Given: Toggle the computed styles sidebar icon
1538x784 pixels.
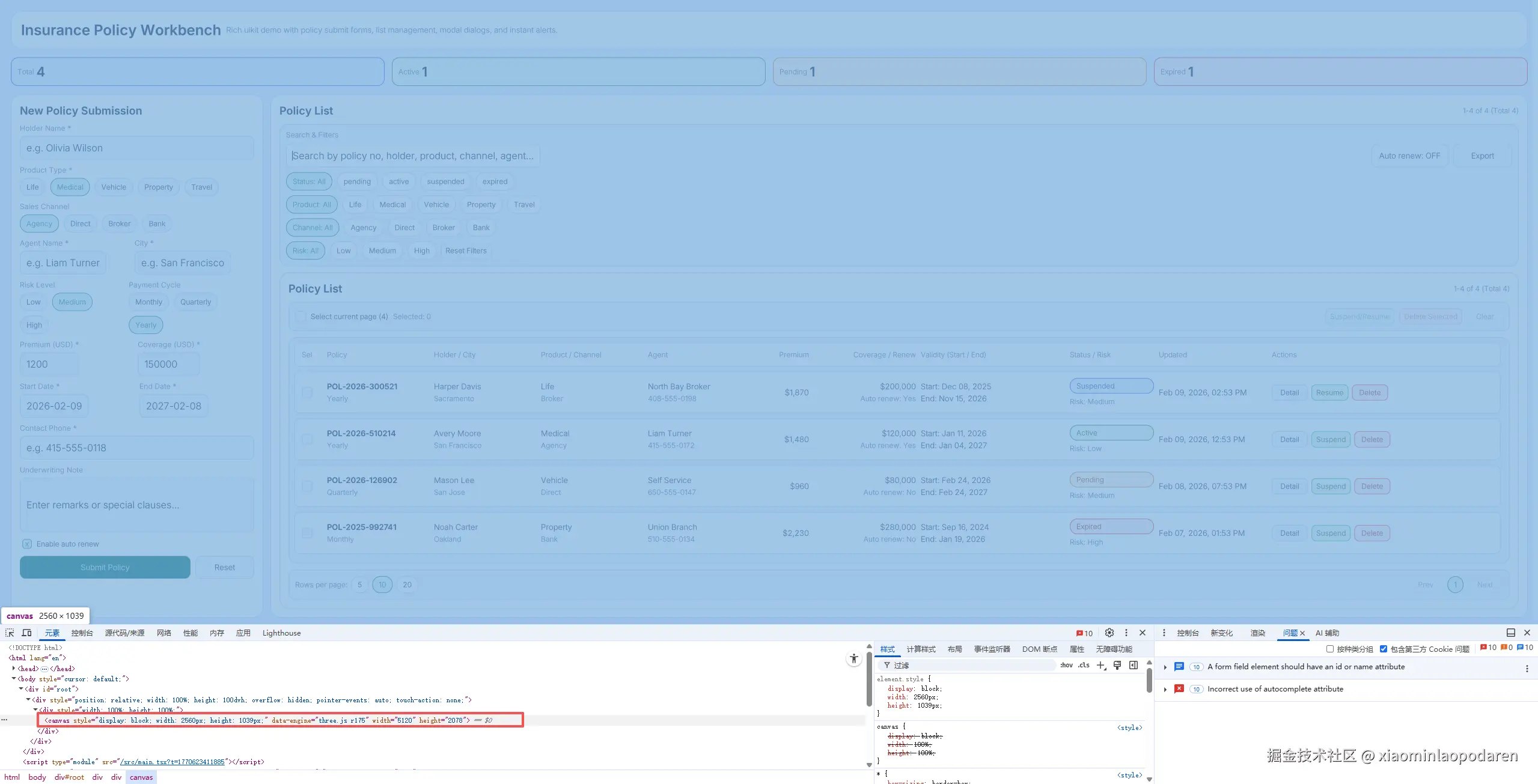Looking at the screenshot, I should pyautogui.click(x=1134, y=665).
